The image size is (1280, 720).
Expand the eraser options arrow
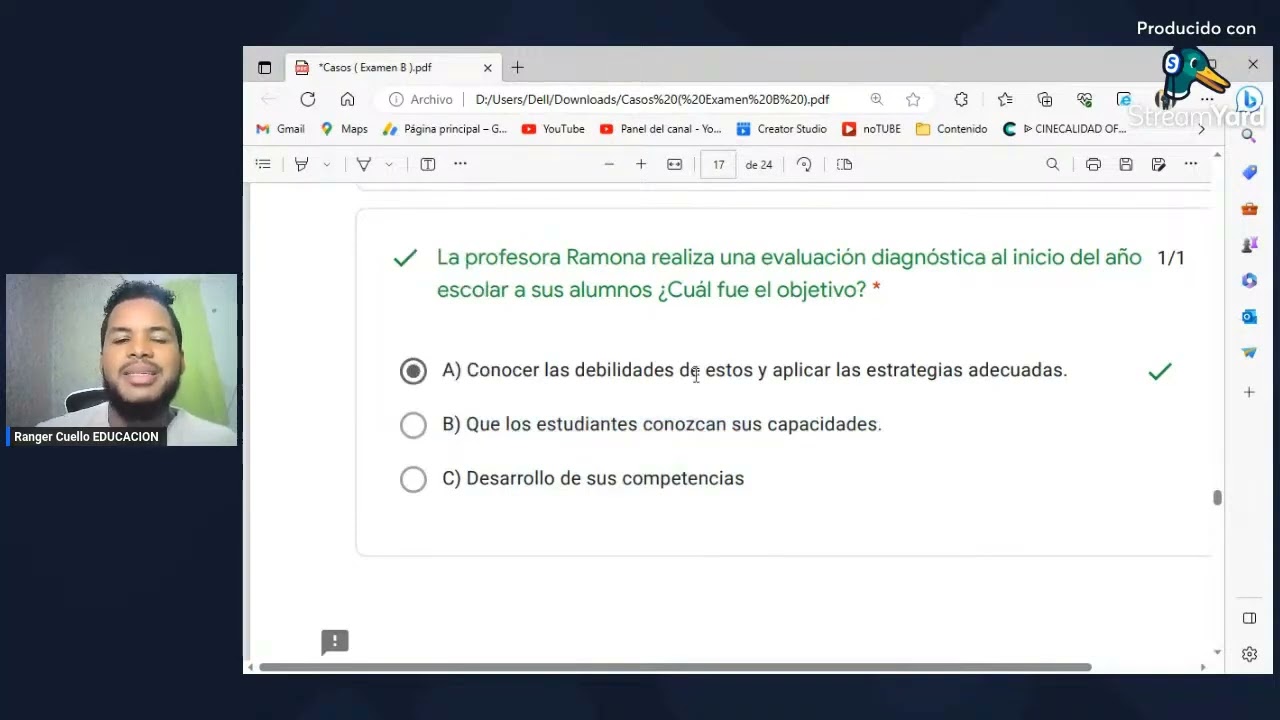coord(389,164)
